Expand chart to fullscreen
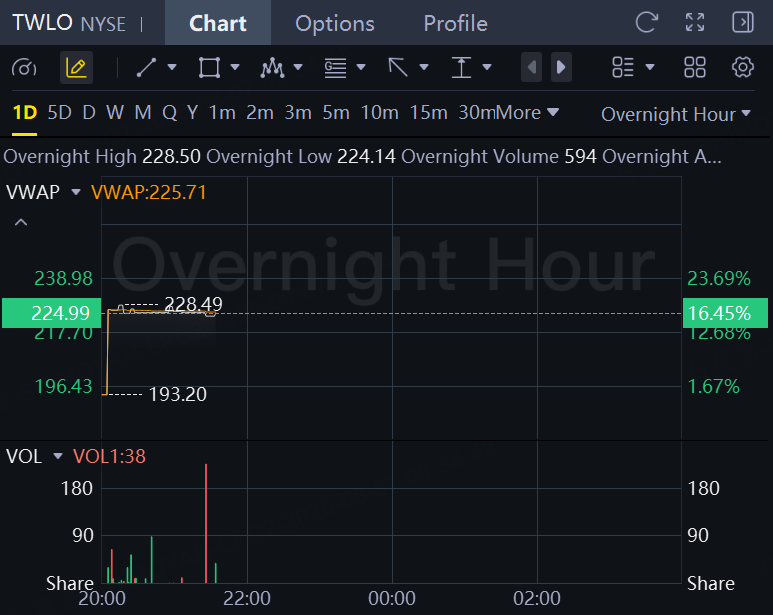This screenshot has height=615, width=773. pyautogui.click(x=695, y=22)
